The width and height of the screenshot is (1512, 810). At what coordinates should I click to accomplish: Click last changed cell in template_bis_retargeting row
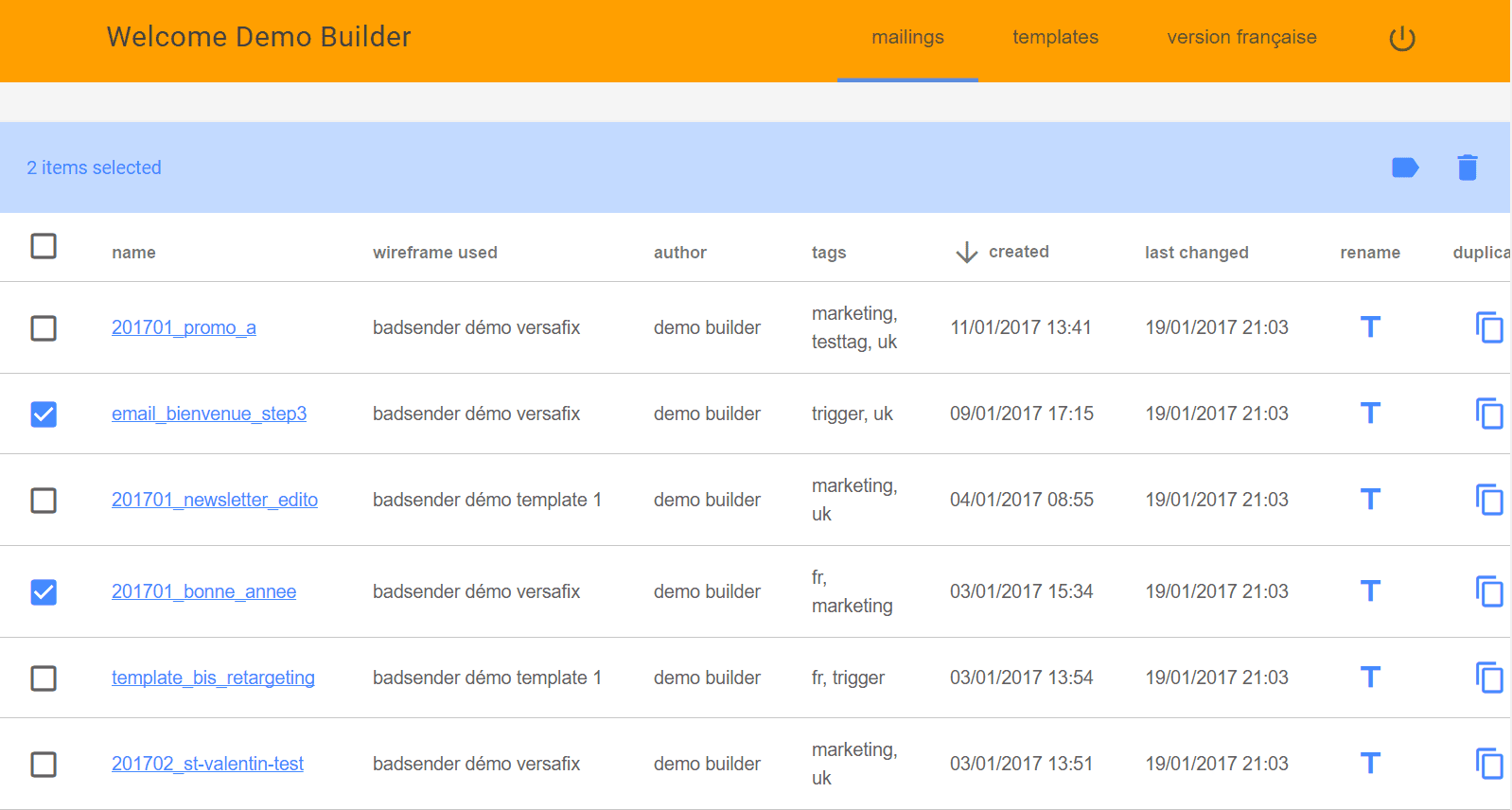1217,678
